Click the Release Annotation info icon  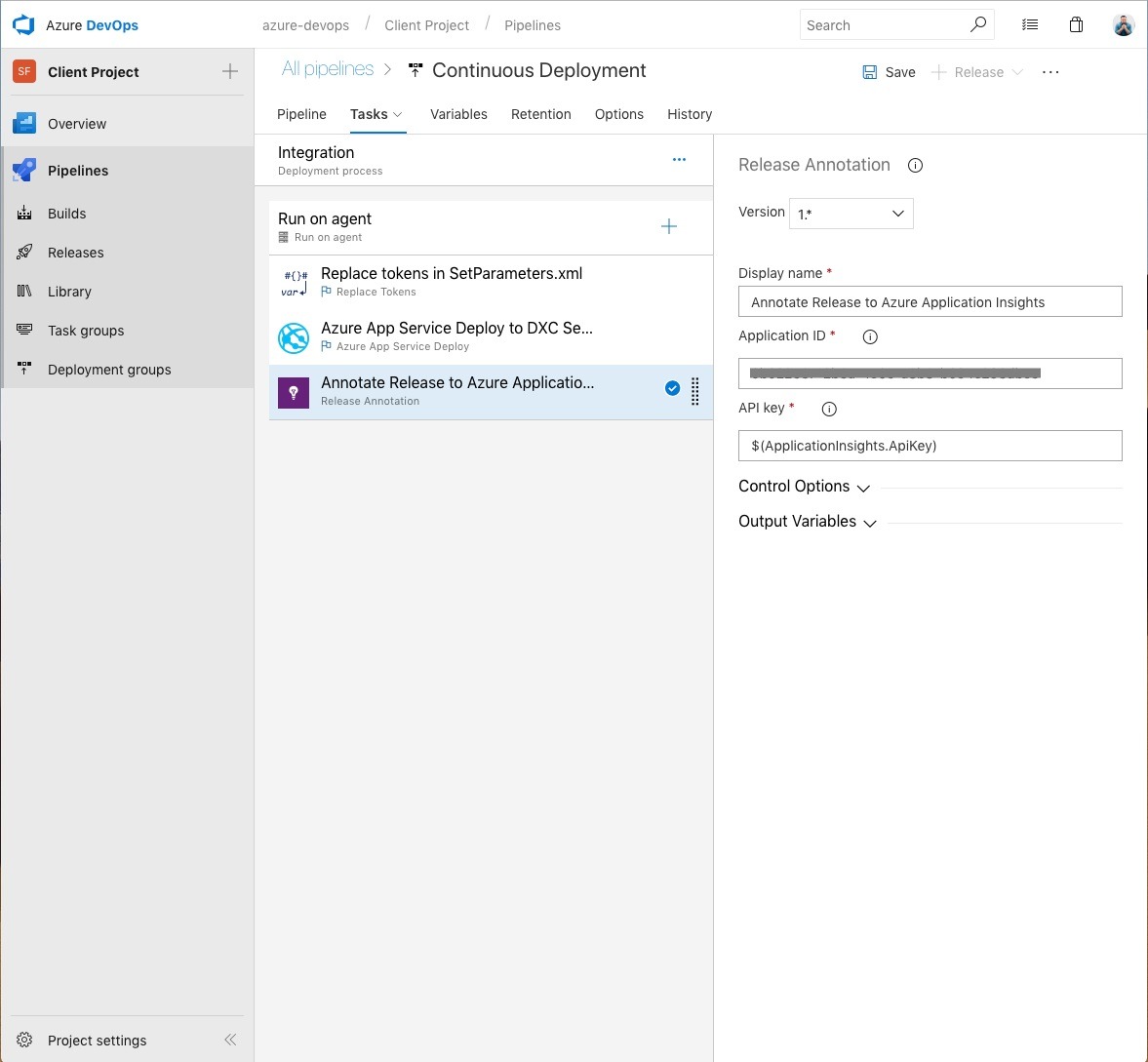(915, 166)
